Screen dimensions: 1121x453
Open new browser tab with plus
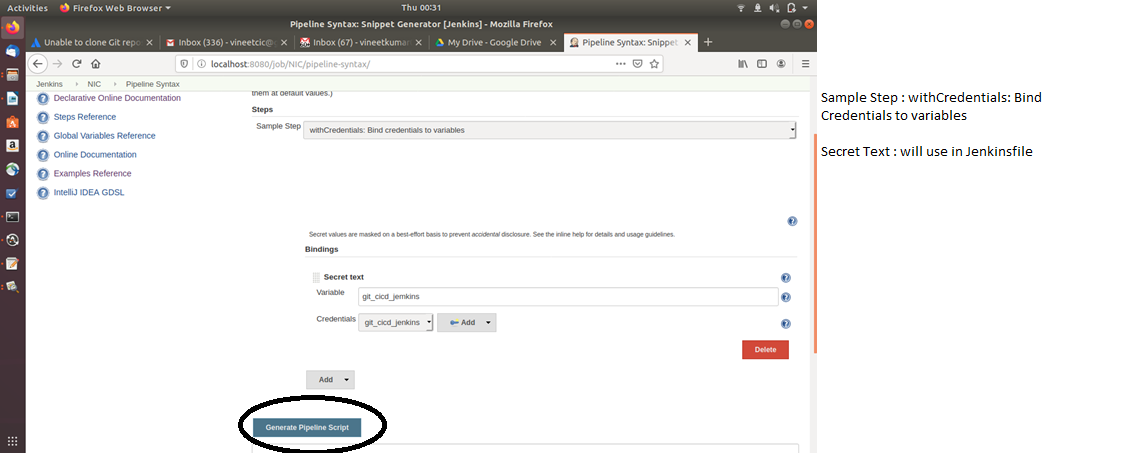click(x=708, y=42)
